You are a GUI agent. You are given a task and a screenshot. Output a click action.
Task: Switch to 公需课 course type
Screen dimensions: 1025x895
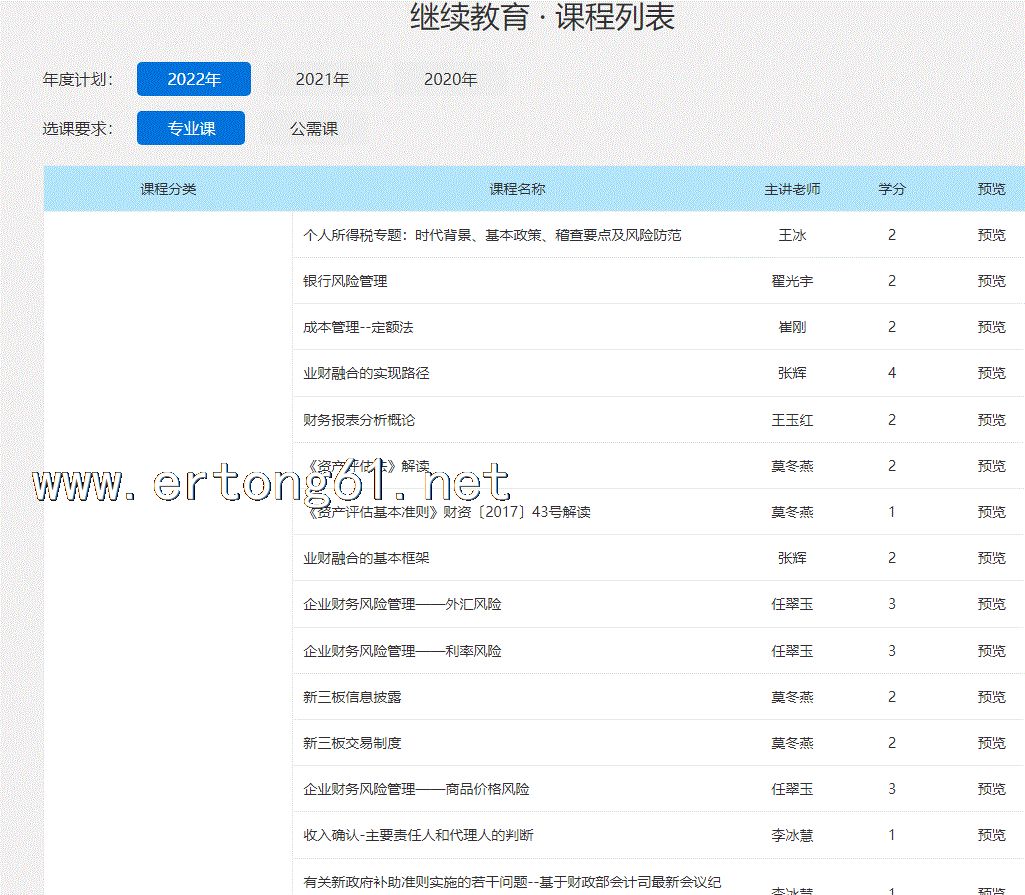click(x=314, y=128)
